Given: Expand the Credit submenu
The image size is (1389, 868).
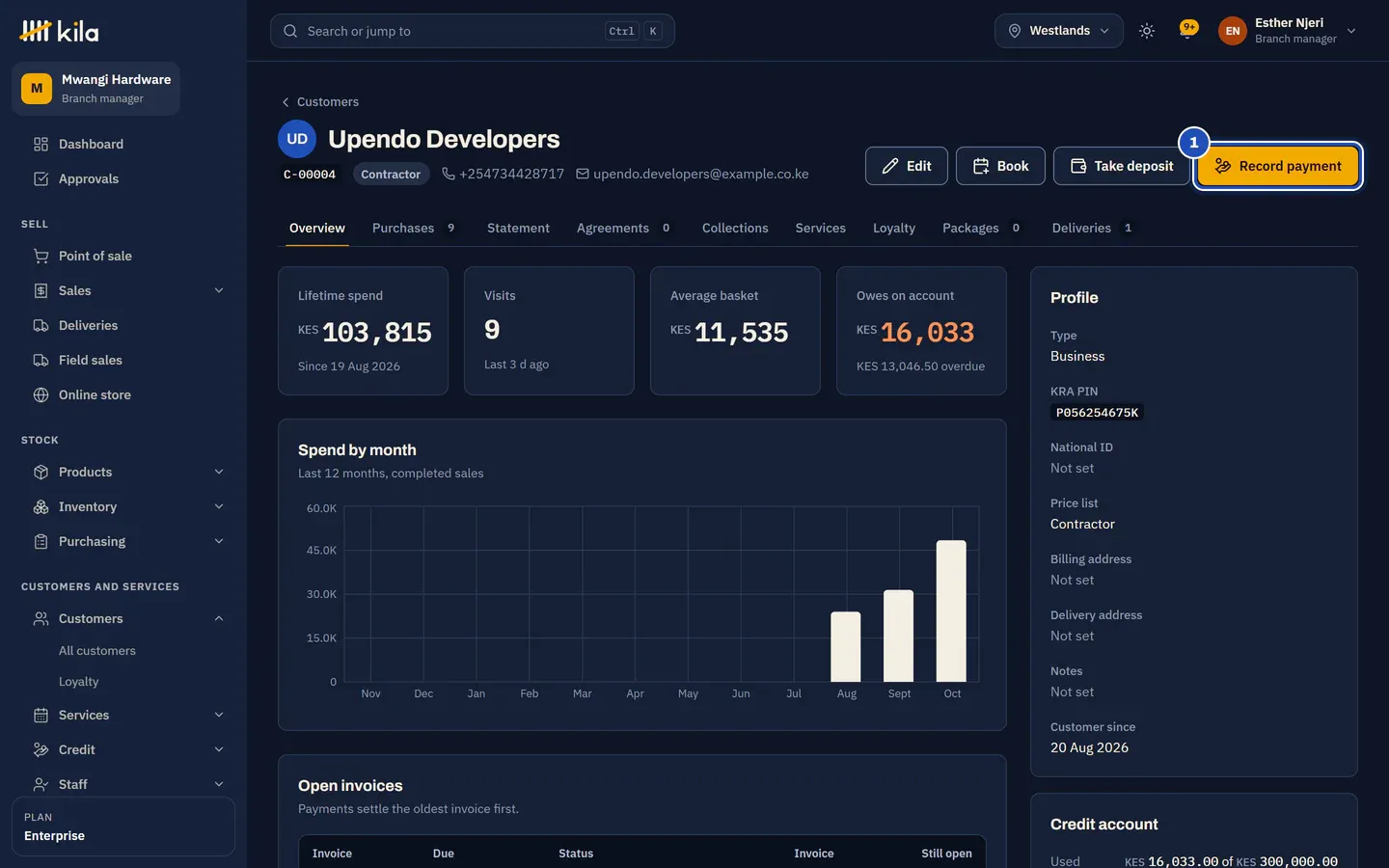Looking at the screenshot, I should pyautogui.click(x=219, y=749).
